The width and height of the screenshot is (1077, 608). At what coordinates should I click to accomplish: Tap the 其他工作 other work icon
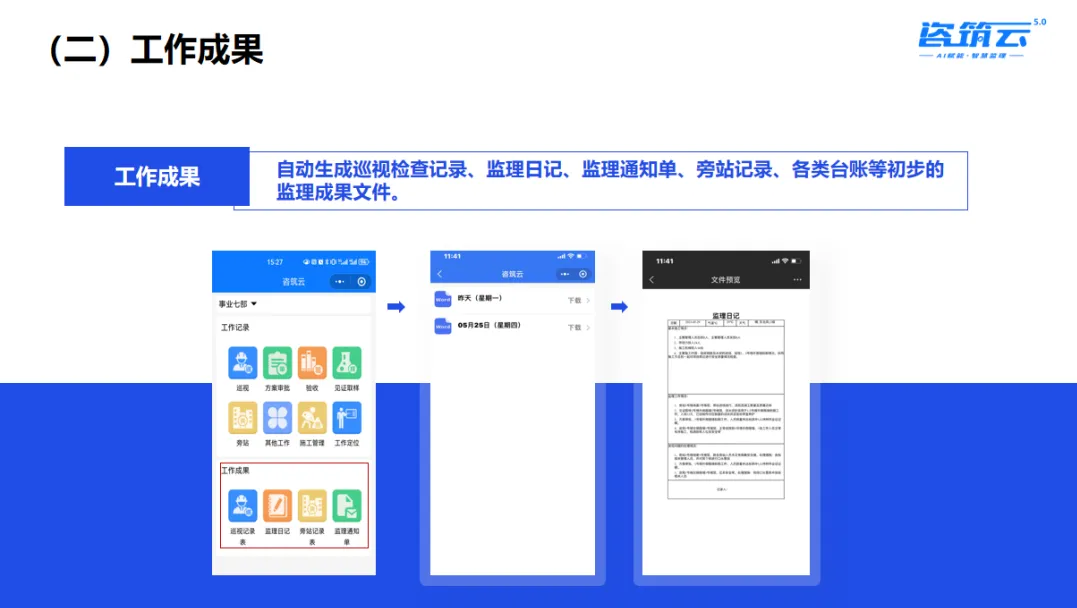(x=276, y=419)
